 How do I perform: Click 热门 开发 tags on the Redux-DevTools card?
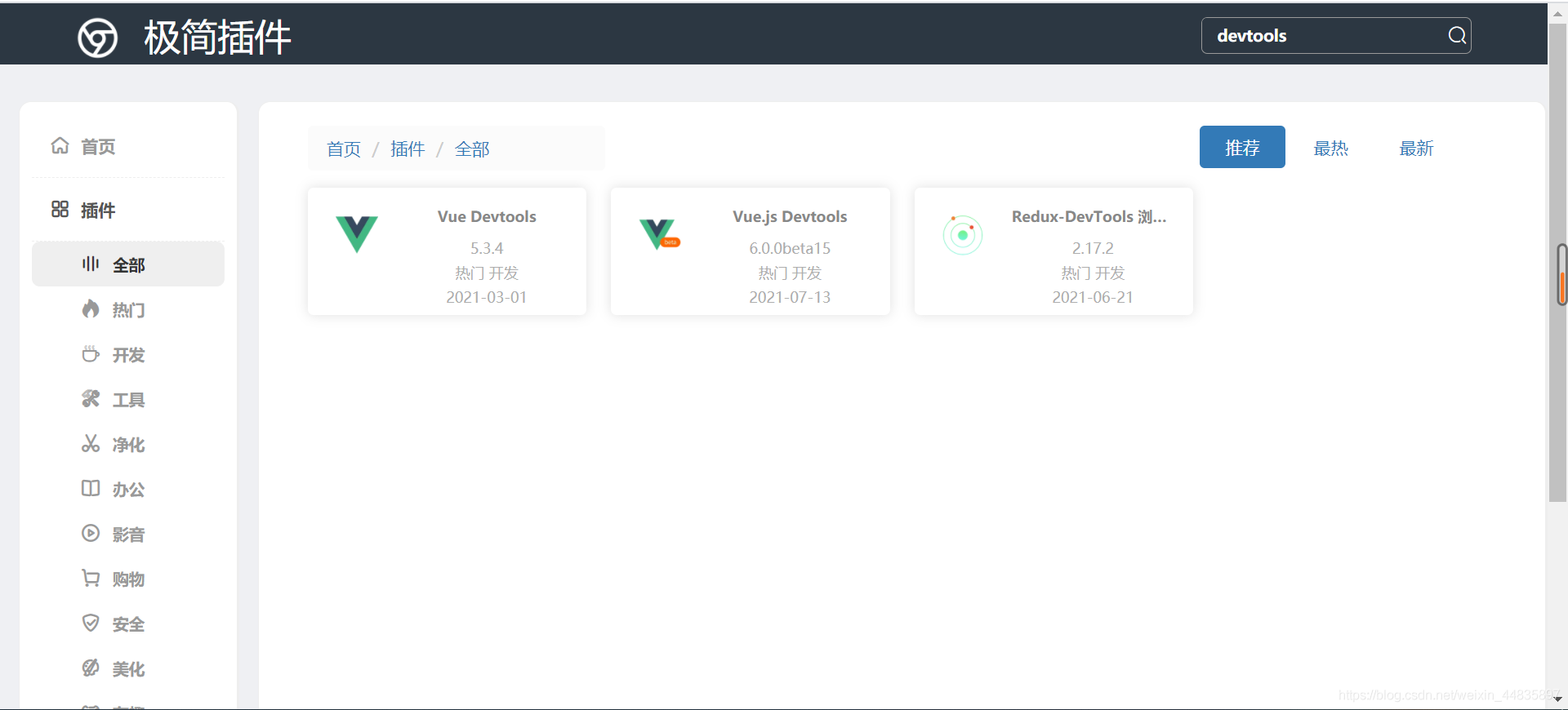tap(1093, 273)
